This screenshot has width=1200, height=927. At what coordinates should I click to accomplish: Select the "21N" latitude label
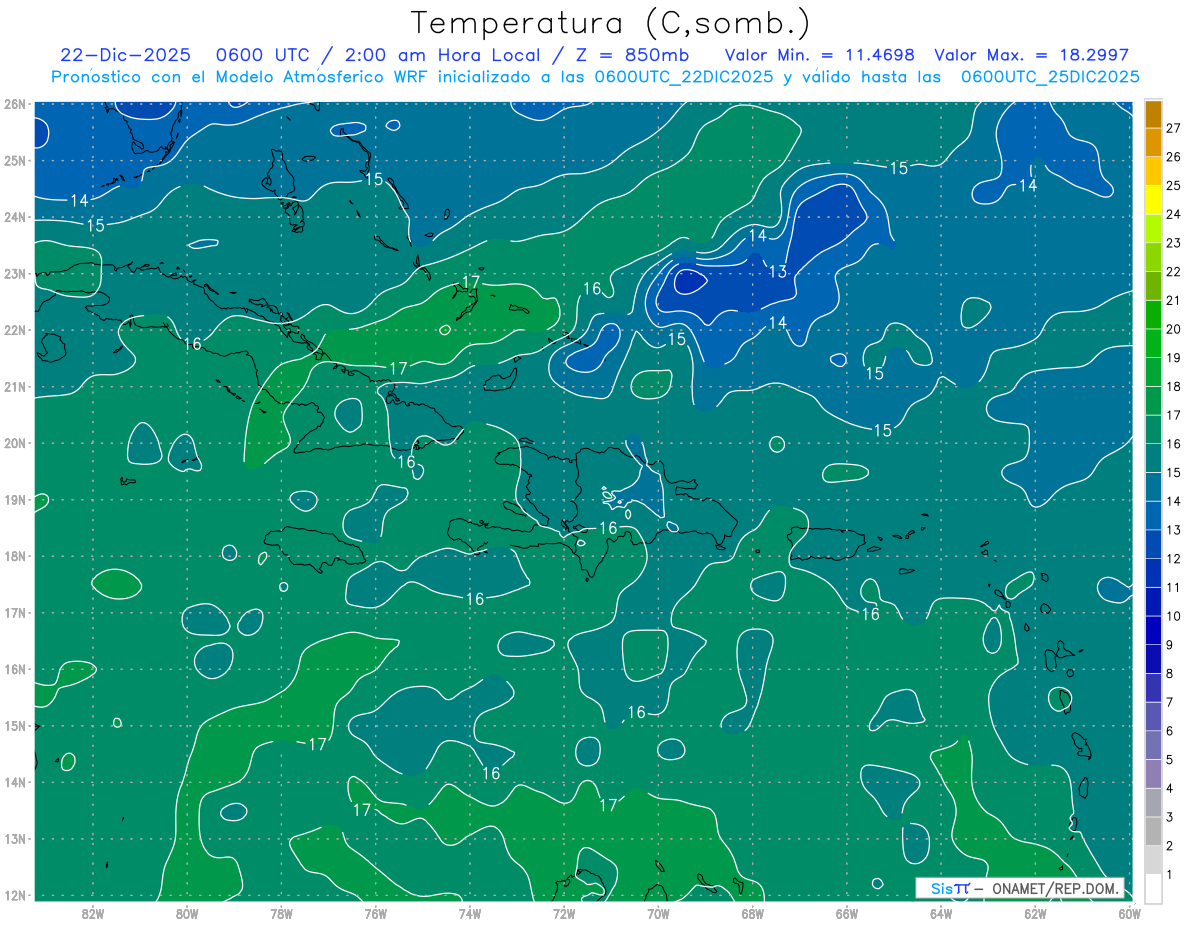pyautogui.click(x=14, y=386)
